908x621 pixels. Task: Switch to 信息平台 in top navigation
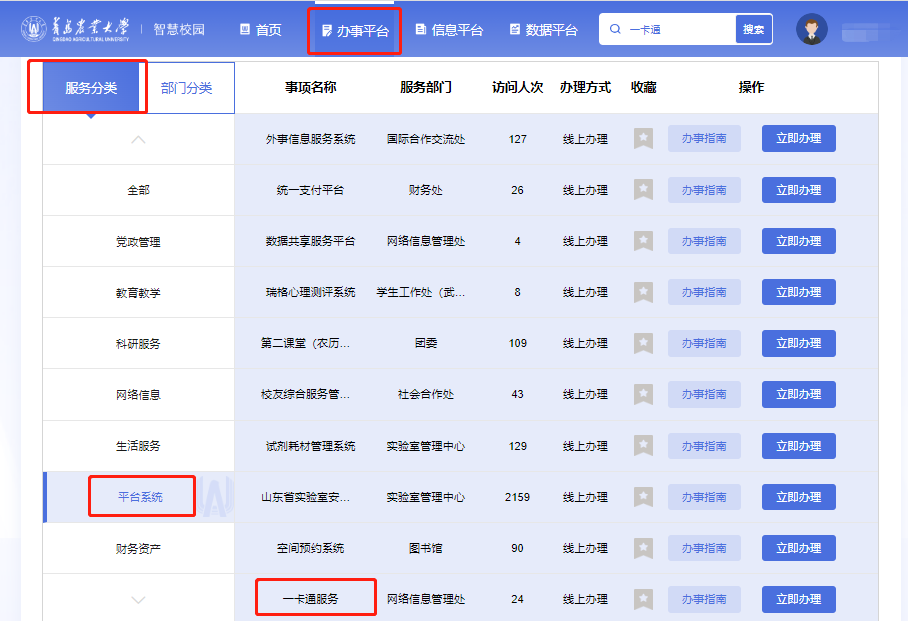[x=449, y=30]
